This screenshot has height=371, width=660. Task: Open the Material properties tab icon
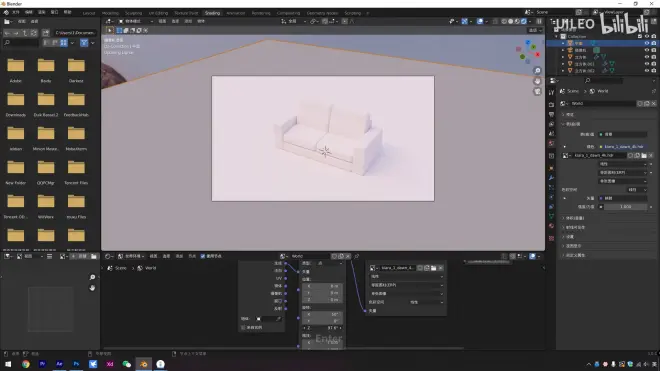(x=551, y=226)
